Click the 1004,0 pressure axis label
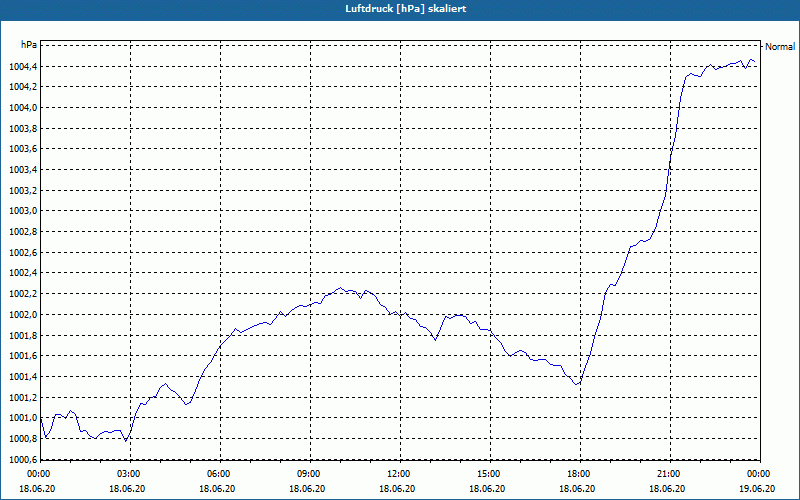800x500 pixels. [x=23, y=108]
